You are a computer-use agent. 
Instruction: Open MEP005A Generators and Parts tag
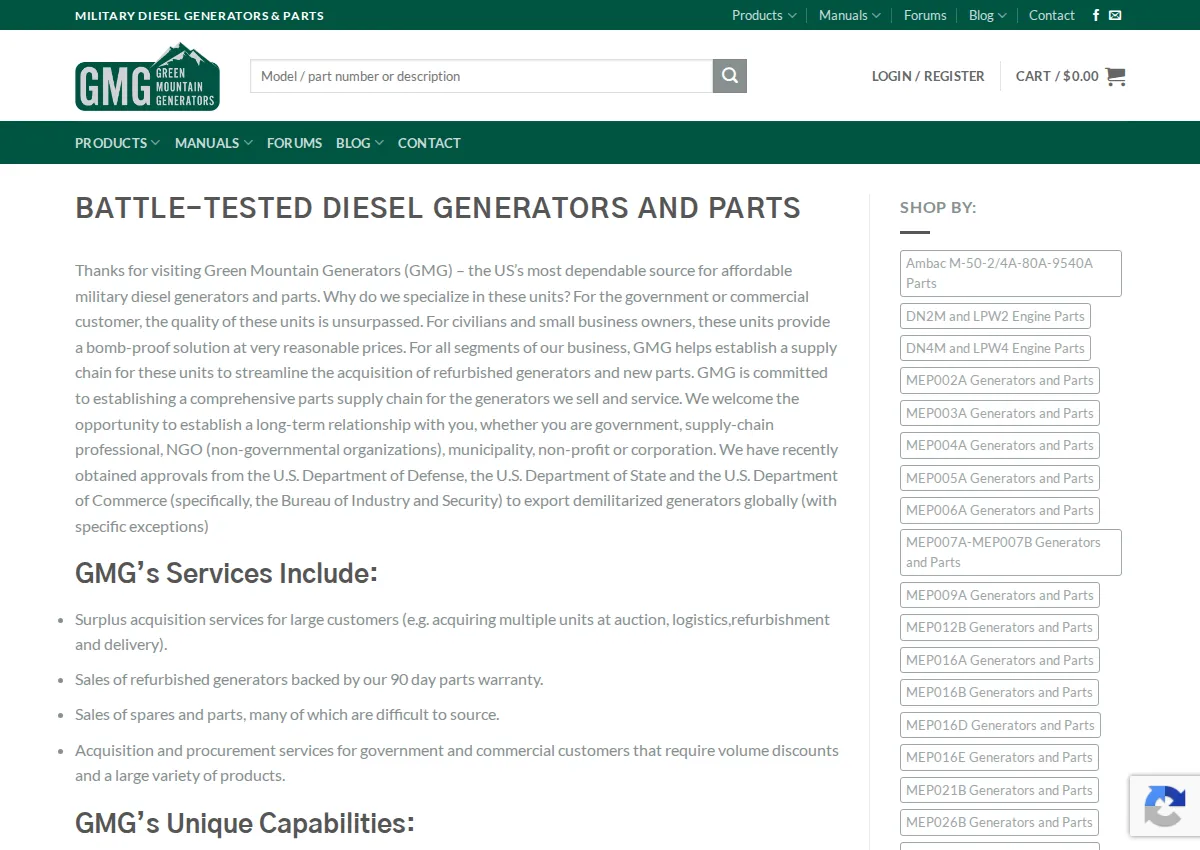[999, 478]
